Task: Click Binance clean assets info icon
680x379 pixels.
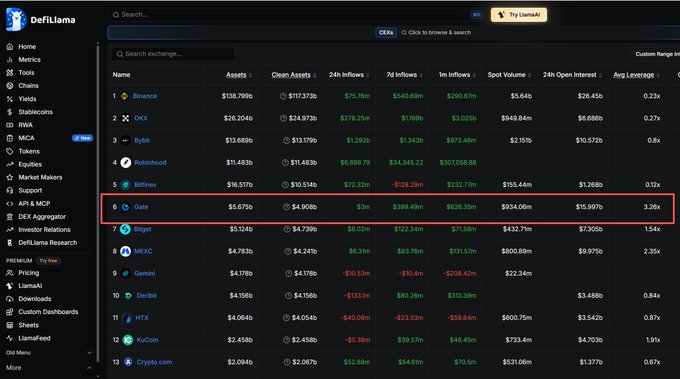Action: click(x=283, y=96)
